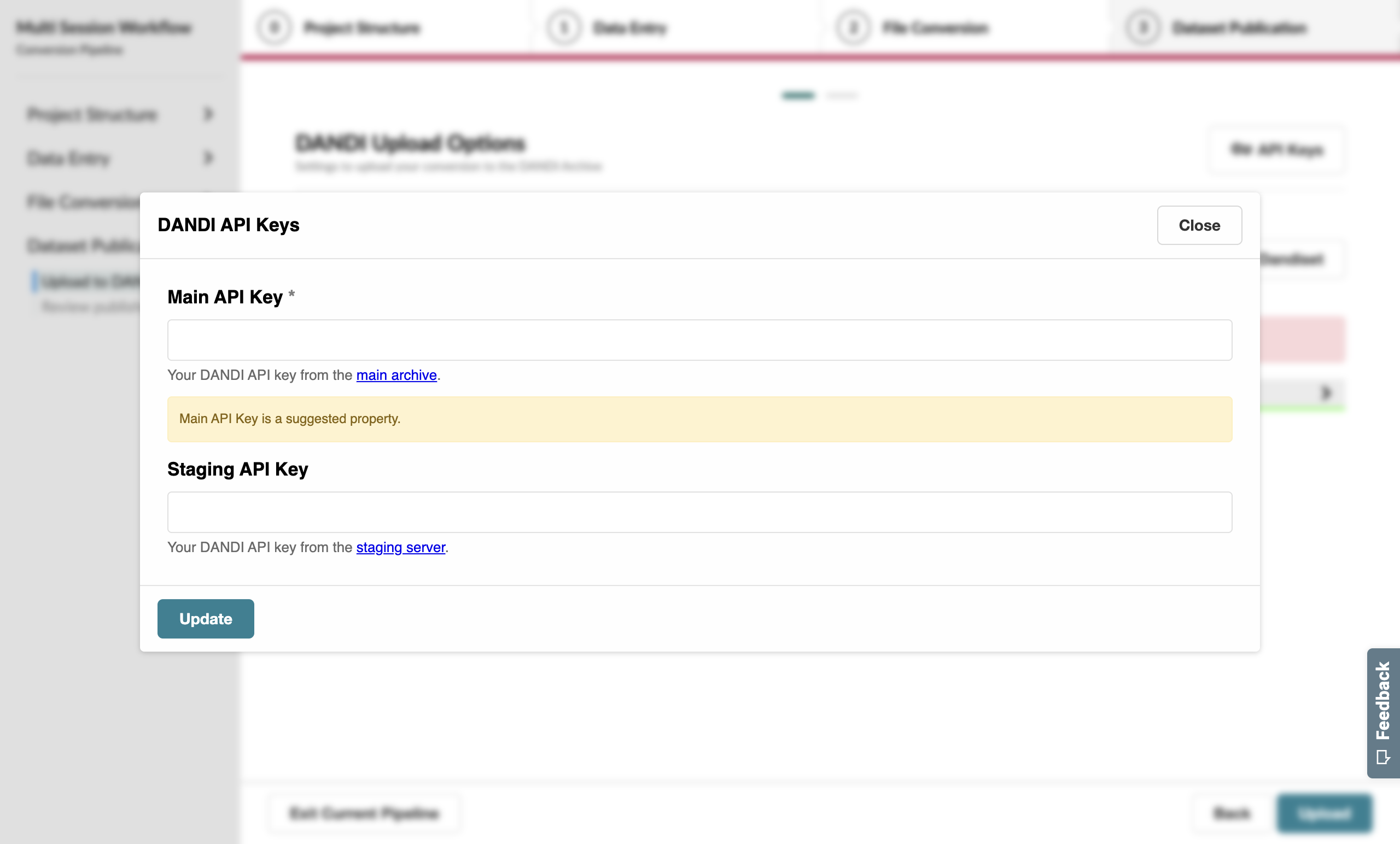Go to the Project Structure step tab
Screen dimensions: 1400x844
(x=386, y=28)
